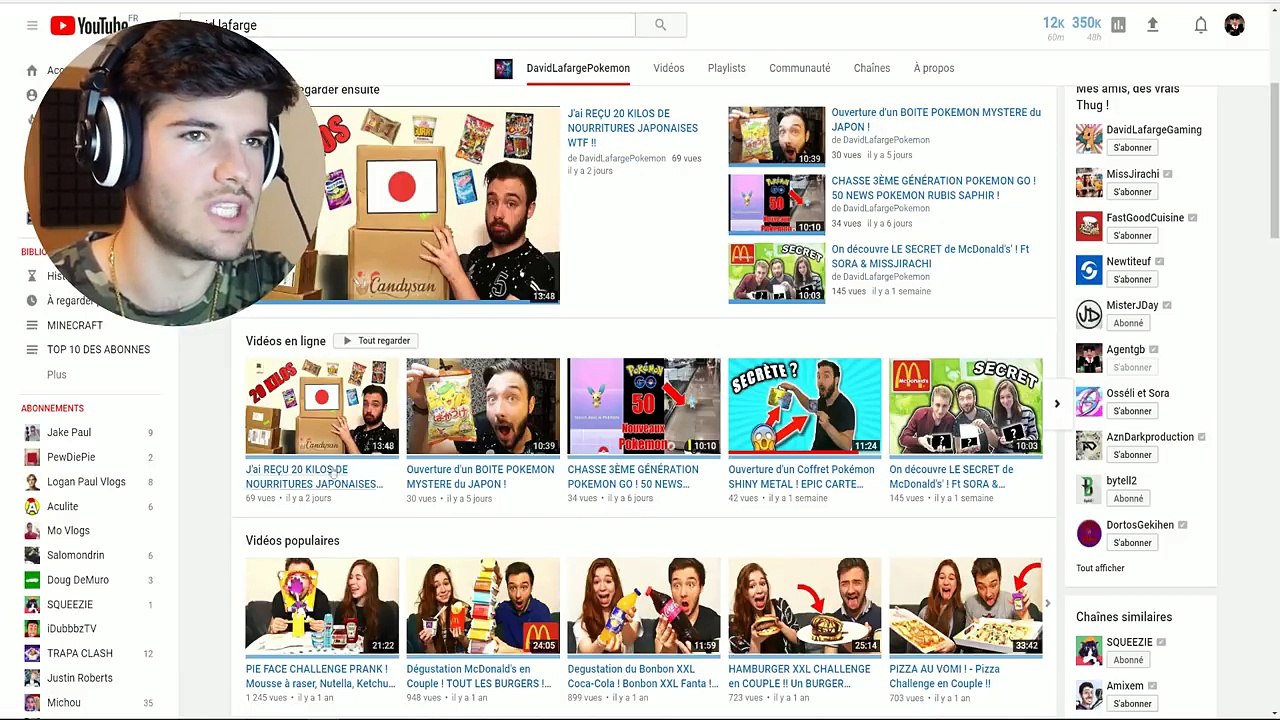Image resolution: width=1280 pixels, height=720 pixels.
Task: Click the Michou channel avatar
Action: (x=32, y=702)
